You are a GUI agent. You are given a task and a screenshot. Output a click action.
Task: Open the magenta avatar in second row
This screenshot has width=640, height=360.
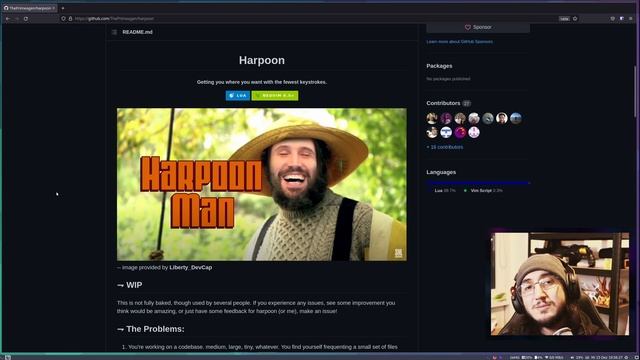click(x=460, y=132)
